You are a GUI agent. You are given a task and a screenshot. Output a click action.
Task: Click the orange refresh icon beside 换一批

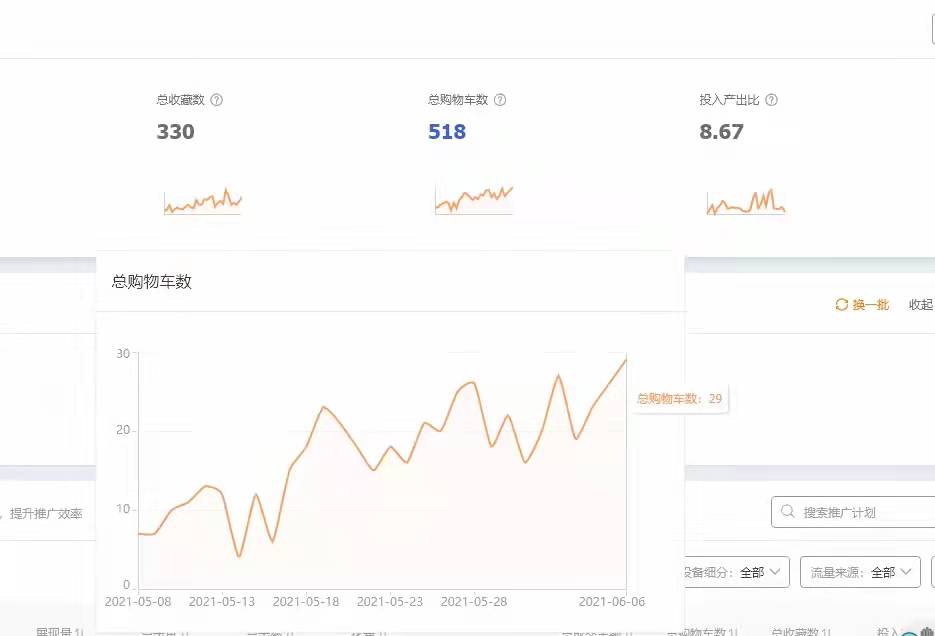click(841, 305)
